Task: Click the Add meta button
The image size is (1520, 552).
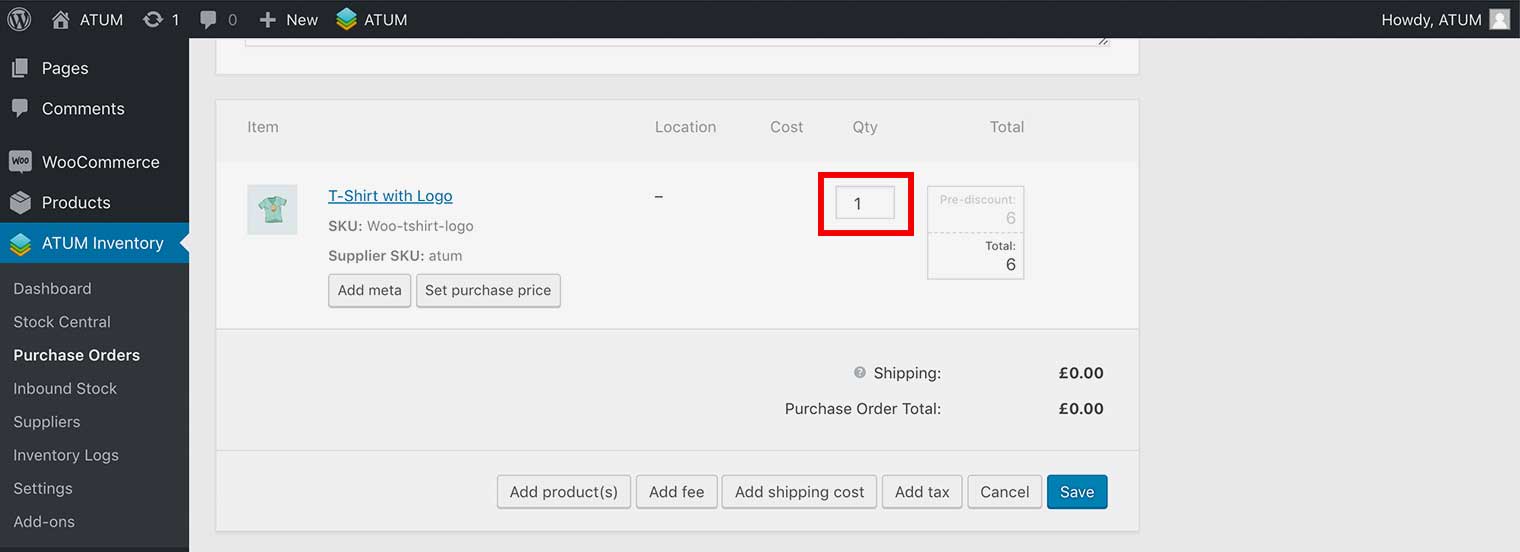Action: coord(369,290)
